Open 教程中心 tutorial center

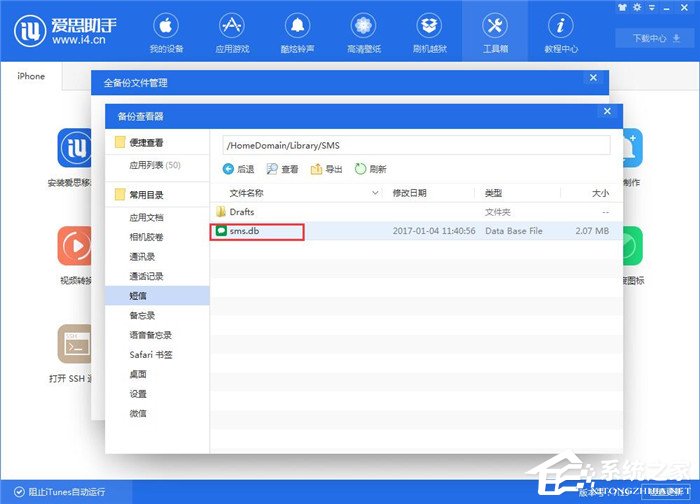tap(561, 33)
